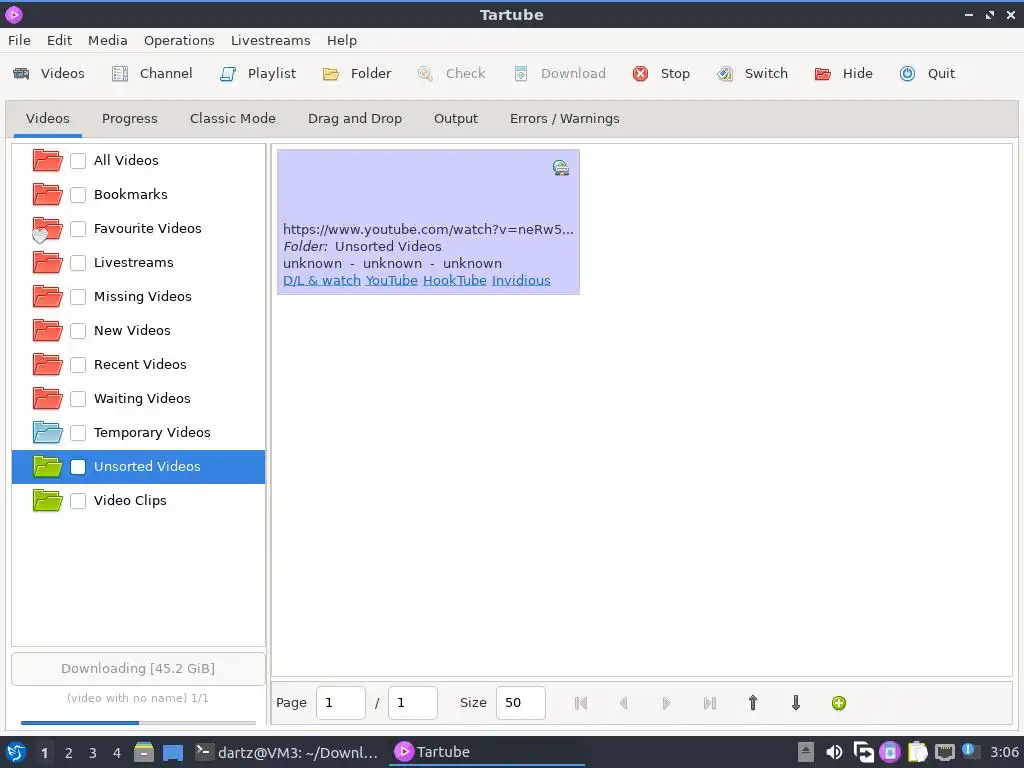Open the Operations menu
The image size is (1024, 768).
(x=179, y=40)
